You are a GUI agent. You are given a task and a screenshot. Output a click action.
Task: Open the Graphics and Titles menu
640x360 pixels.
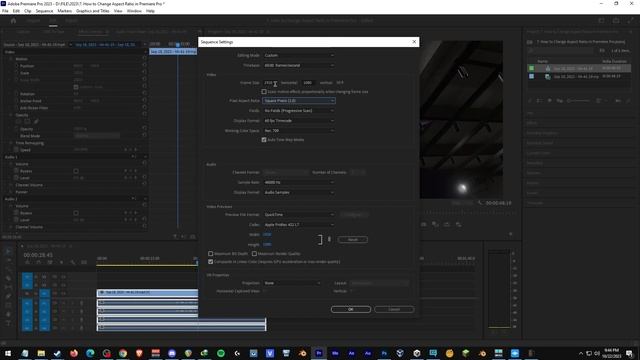(x=93, y=11)
